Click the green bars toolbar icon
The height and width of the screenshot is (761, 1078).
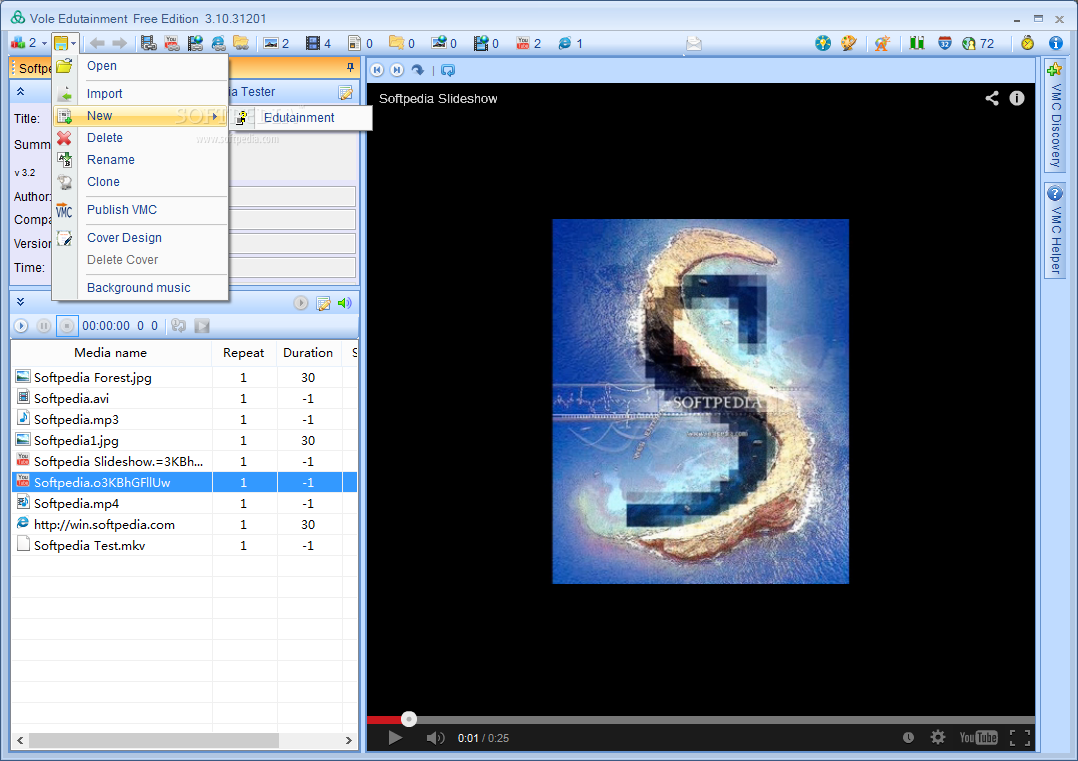(916, 43)
